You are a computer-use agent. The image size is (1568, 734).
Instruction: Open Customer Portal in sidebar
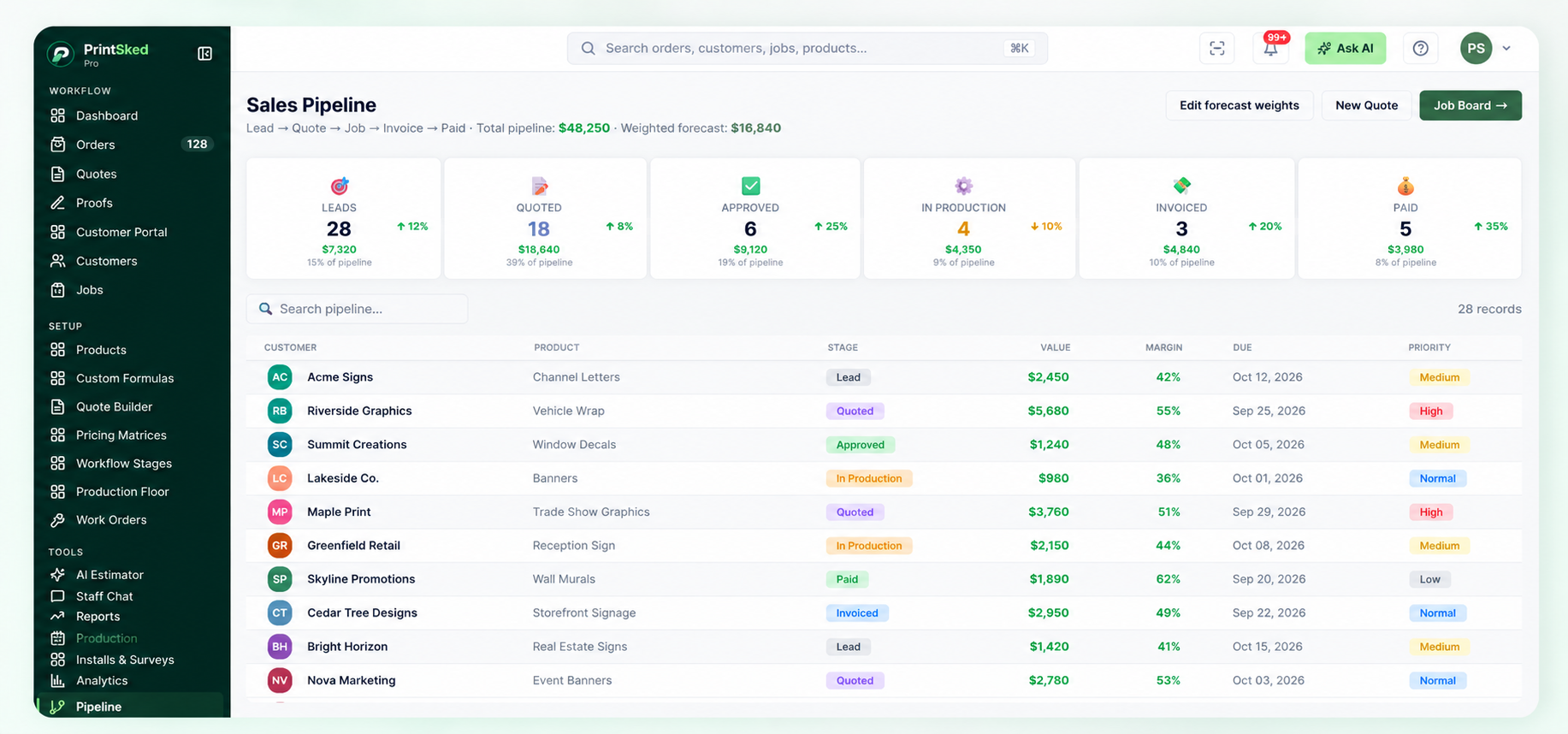pyautogui.click(x=121, y=232)
